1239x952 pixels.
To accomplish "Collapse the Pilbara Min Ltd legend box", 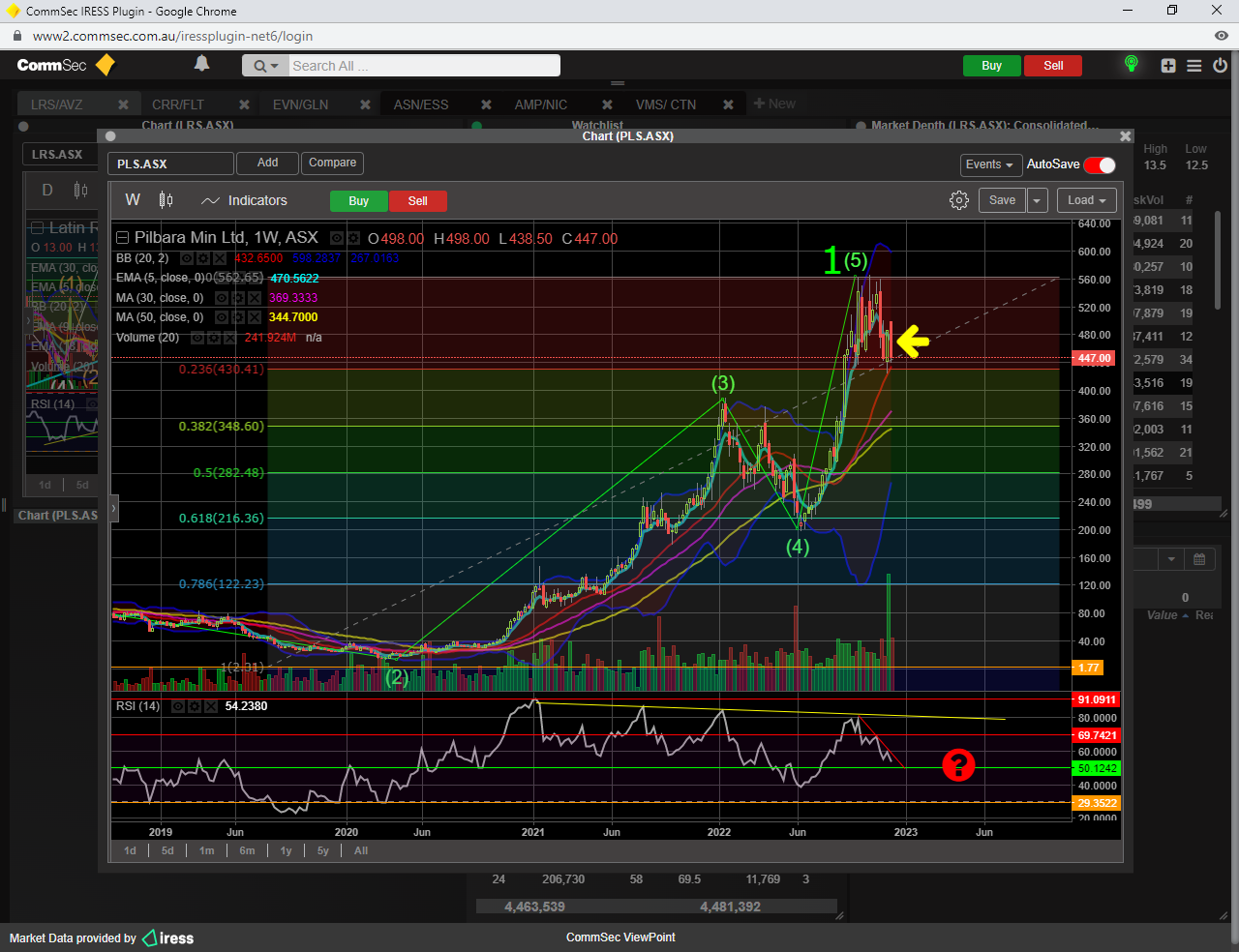I will tap(123, 238).
